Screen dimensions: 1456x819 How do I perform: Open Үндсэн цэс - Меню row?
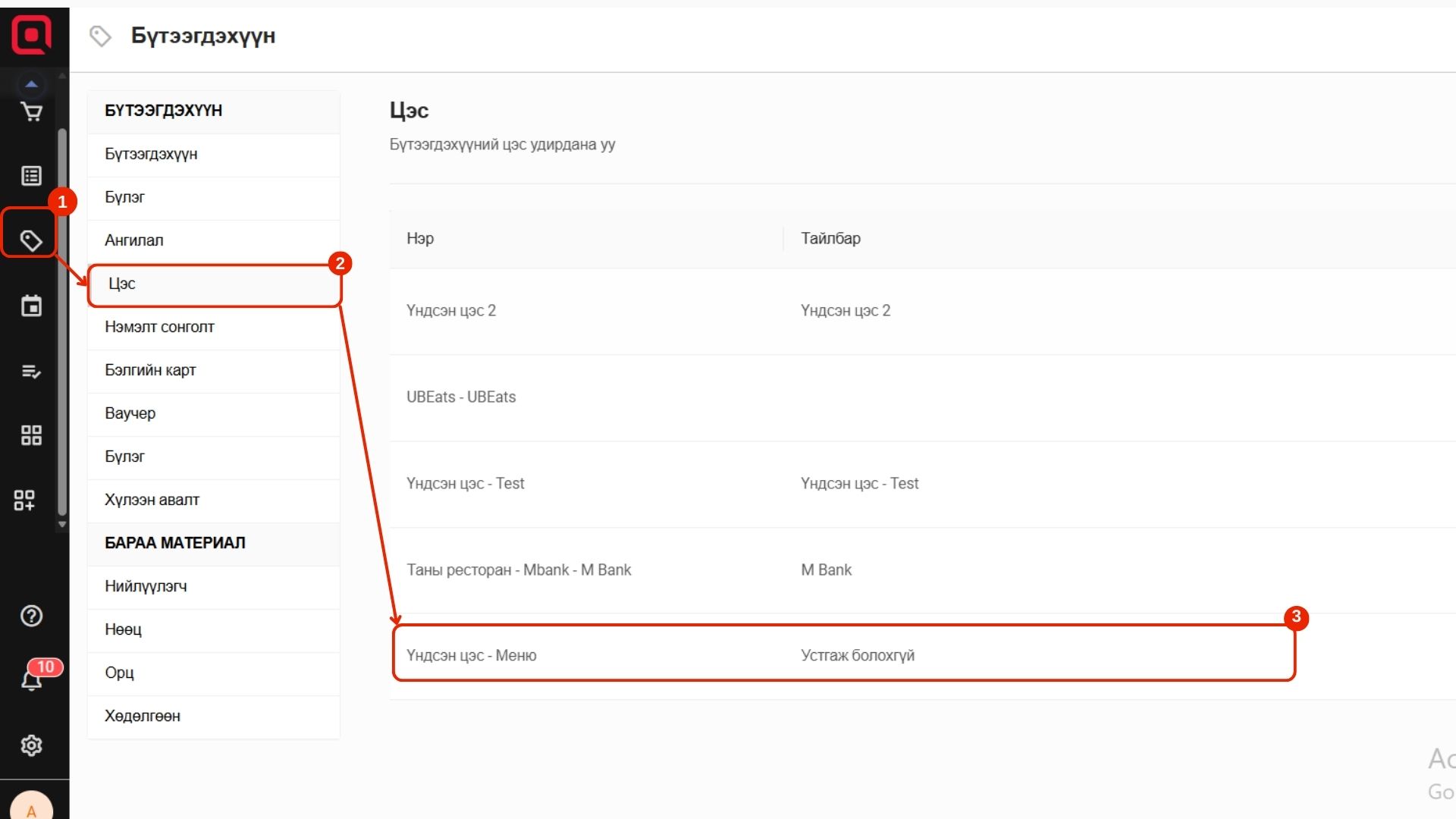(x=471, y=655)
